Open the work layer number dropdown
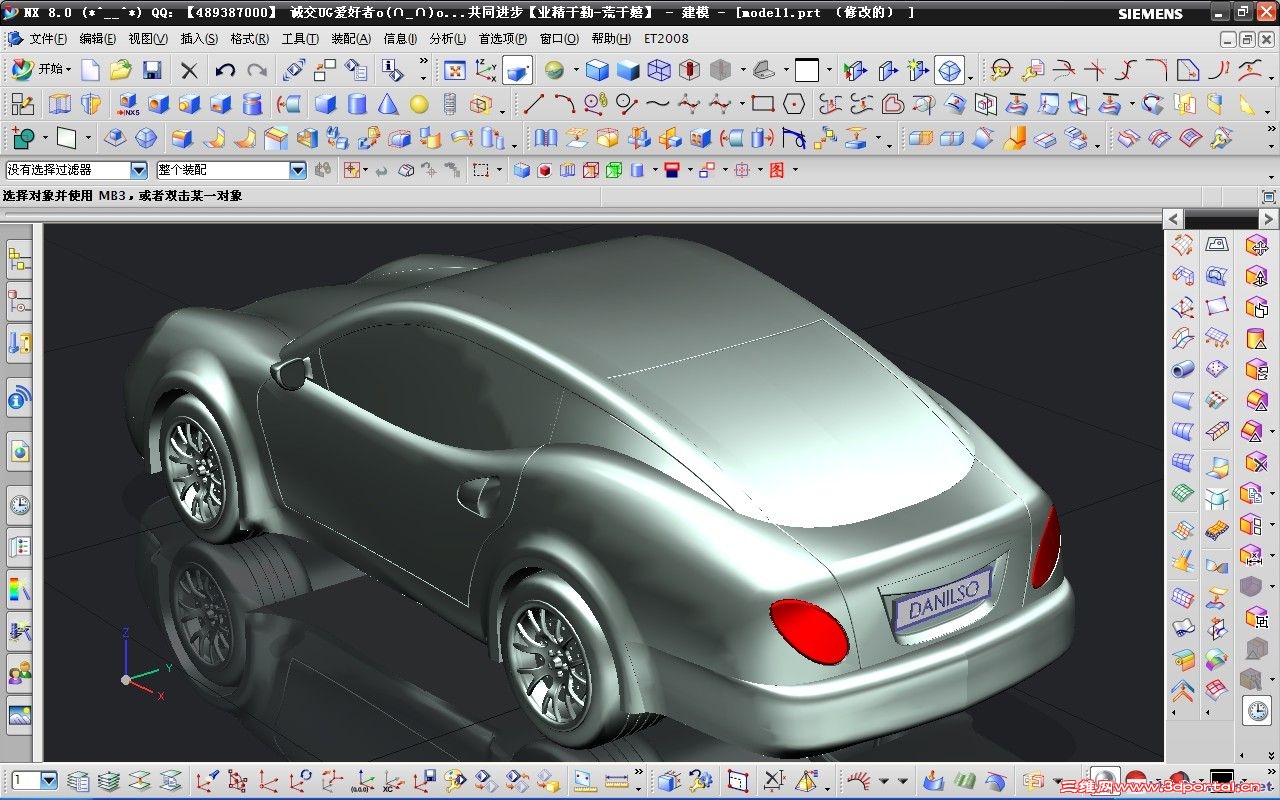1280x800 pixels. (x=48, y=780)
